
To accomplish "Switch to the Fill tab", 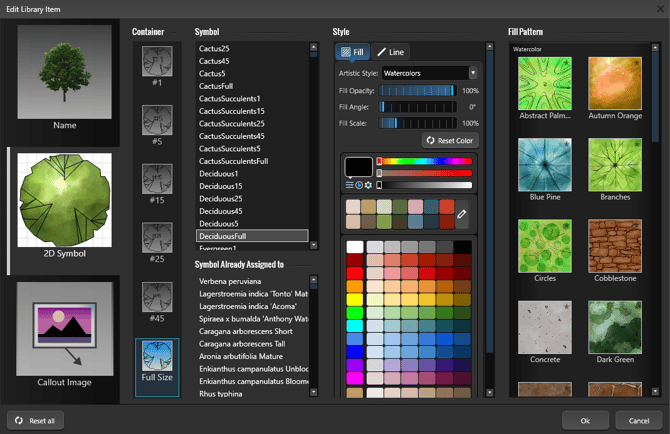I will (352, 51).
